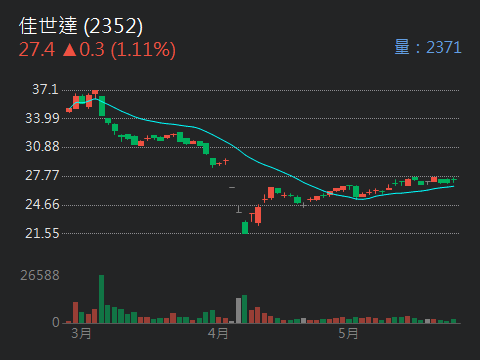Click the 27.77 price axis label

[42, 175]
